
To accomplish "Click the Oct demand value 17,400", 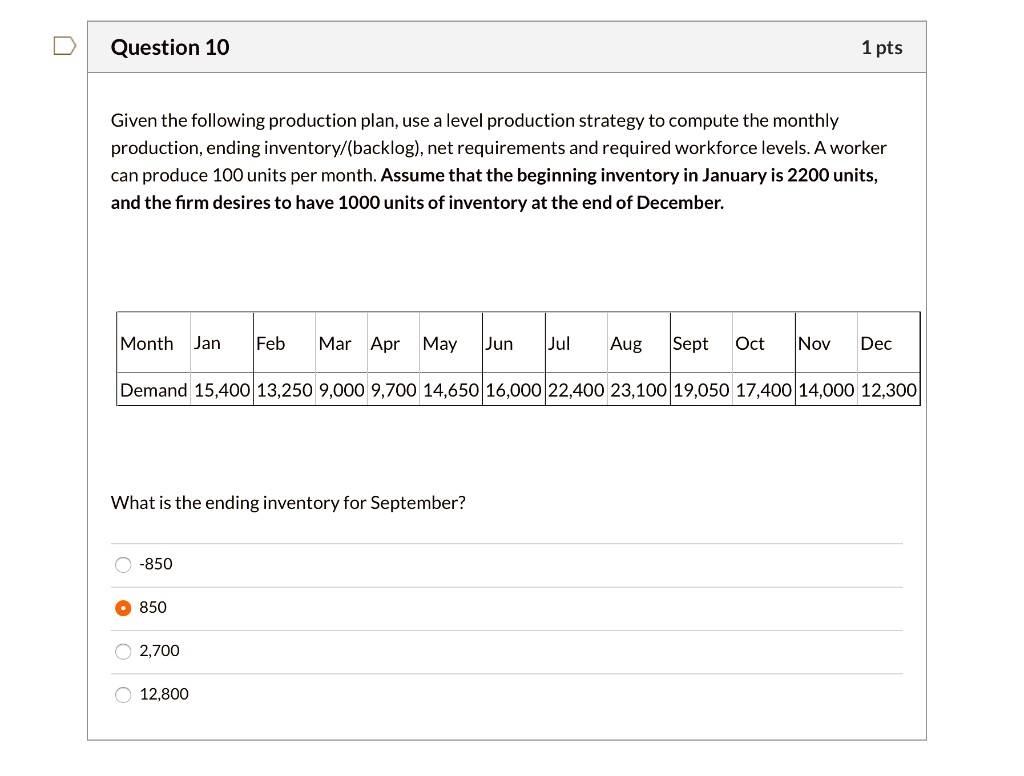I will tap(763, 390).
